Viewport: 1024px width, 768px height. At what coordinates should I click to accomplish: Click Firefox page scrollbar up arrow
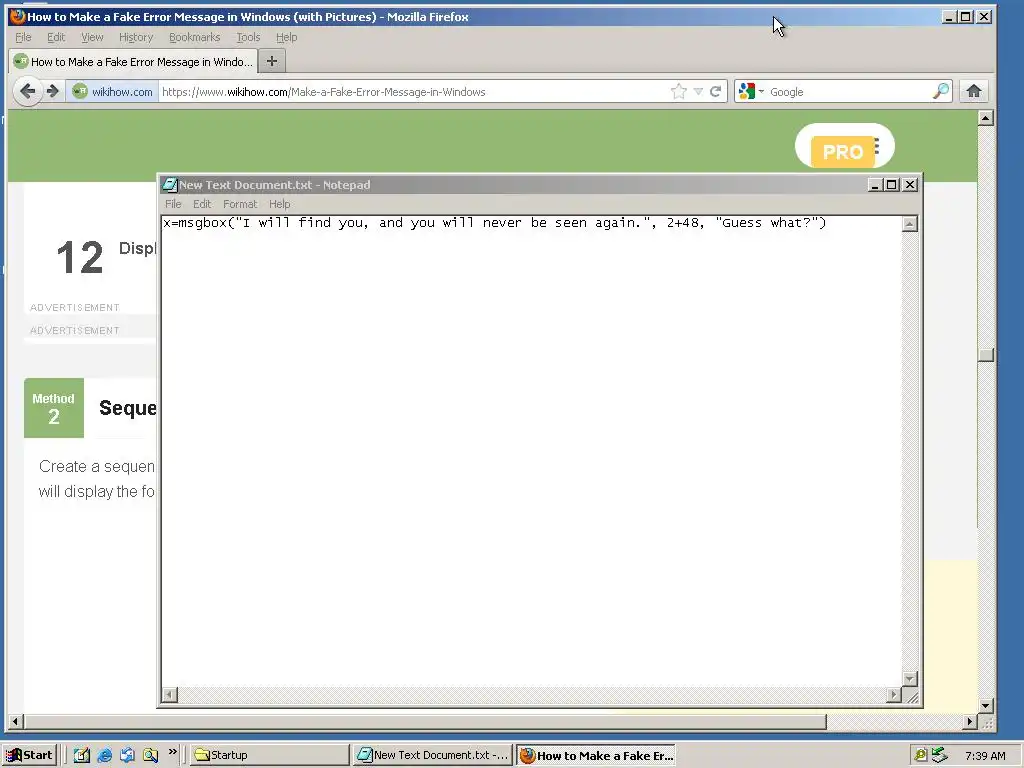pyautogui.click(x=986, y=118)
